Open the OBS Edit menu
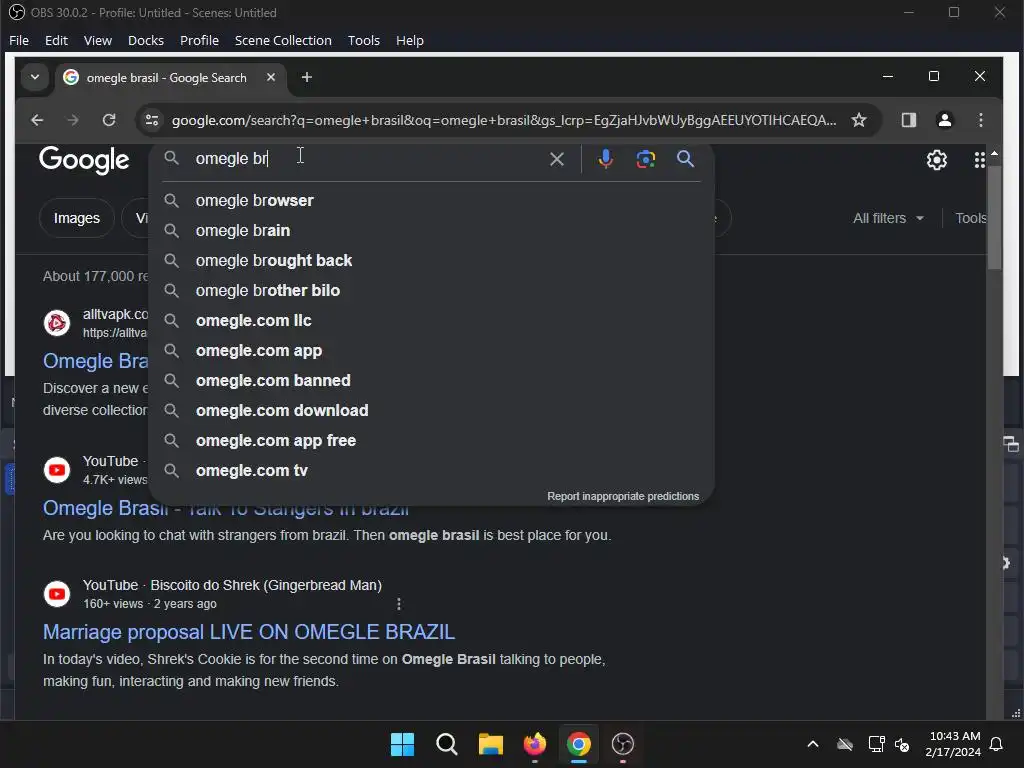Viewport: 1024px width, 768px height. [56, 40]
